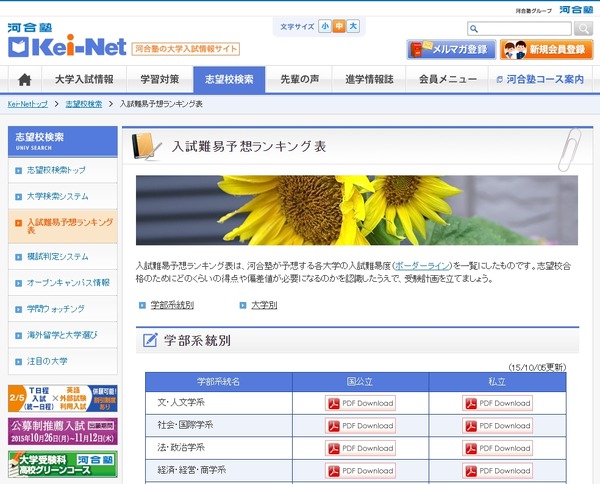Open 模試判定システム in sidebar
Viewport: 600px width, 484px height.
[63, 257]
